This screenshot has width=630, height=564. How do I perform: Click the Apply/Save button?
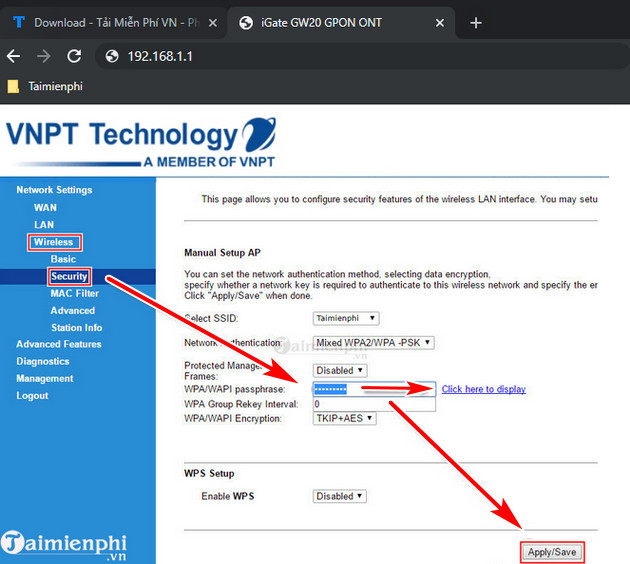point(552,552)
